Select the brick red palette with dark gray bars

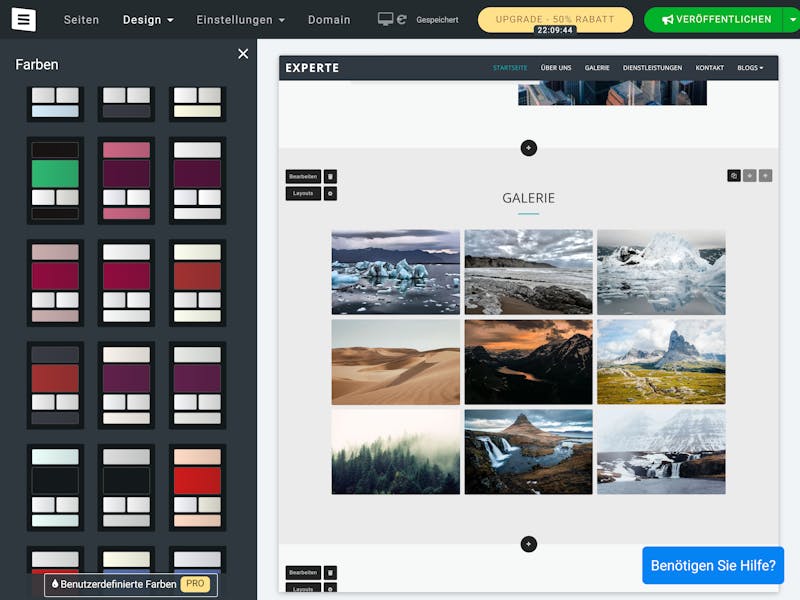click(x=55, y=385)
